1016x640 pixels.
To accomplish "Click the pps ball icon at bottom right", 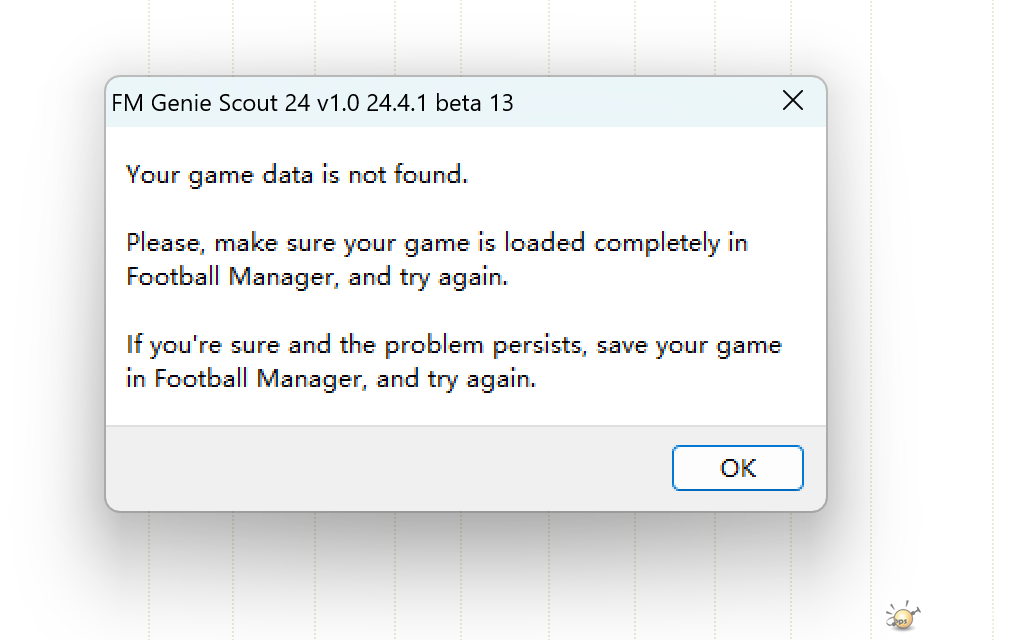I will coord(902,617).
